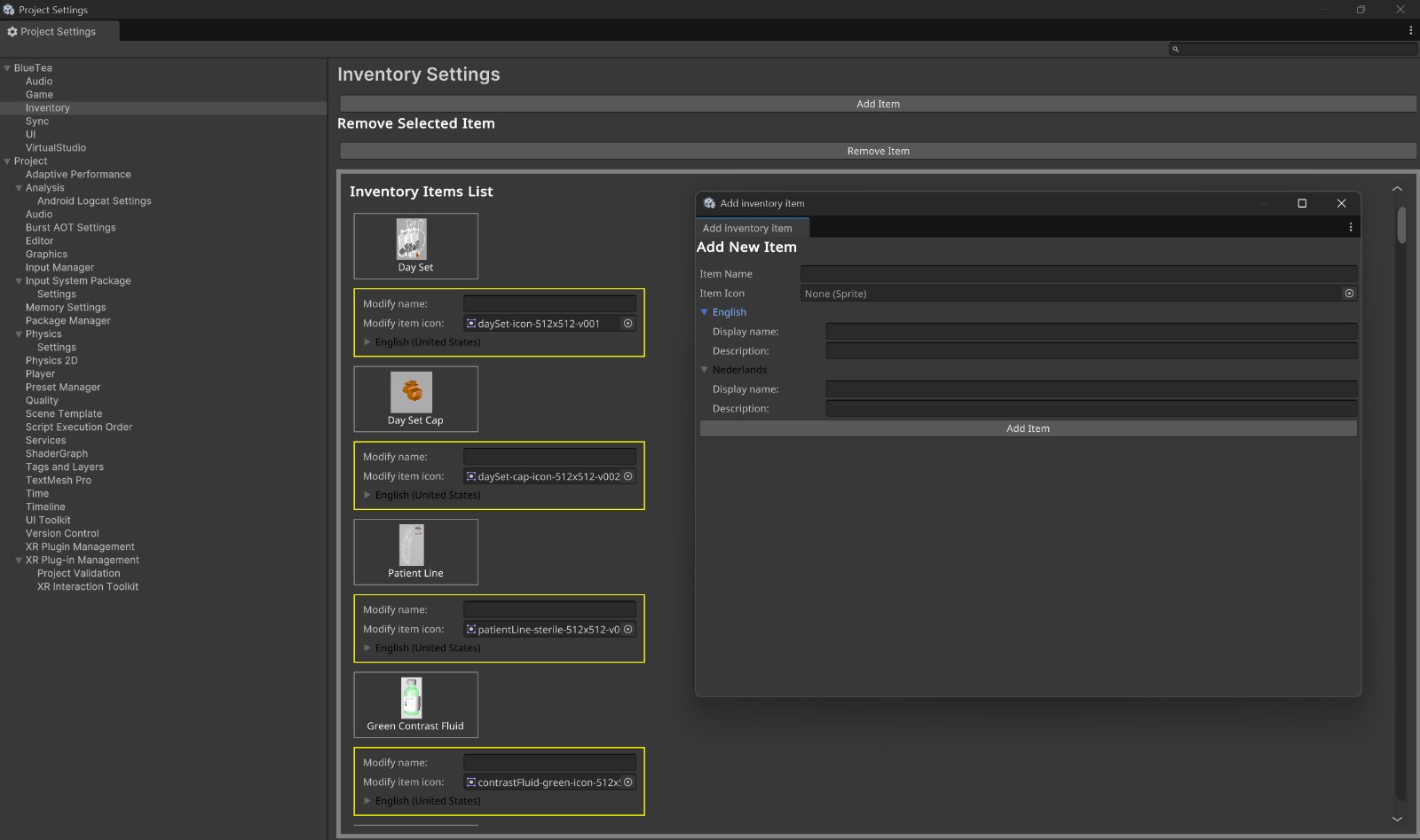Expand English (United States) under Day Set

(x=368, y=341)
